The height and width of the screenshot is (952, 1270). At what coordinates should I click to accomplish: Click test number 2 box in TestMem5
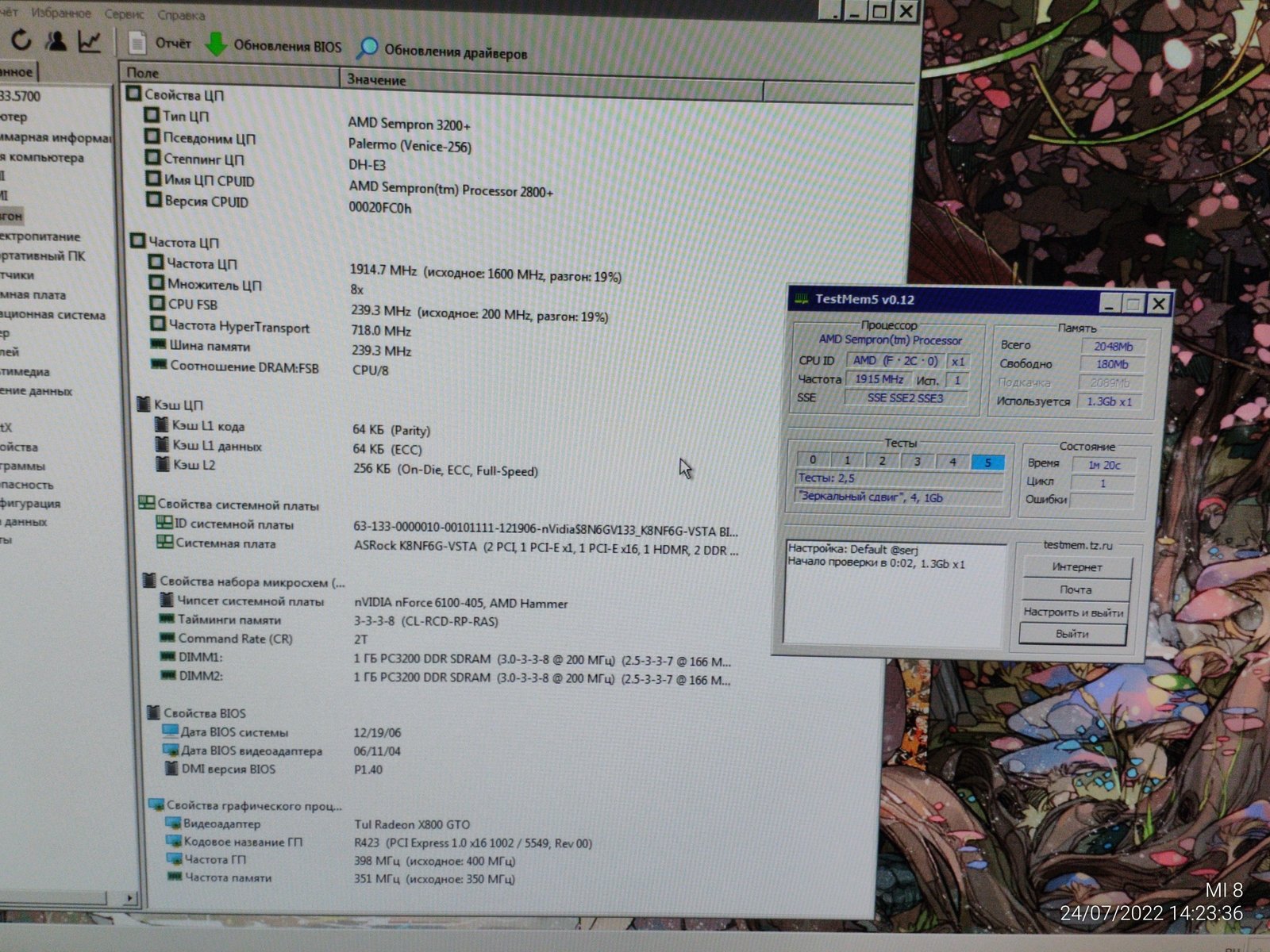[882, 460]
